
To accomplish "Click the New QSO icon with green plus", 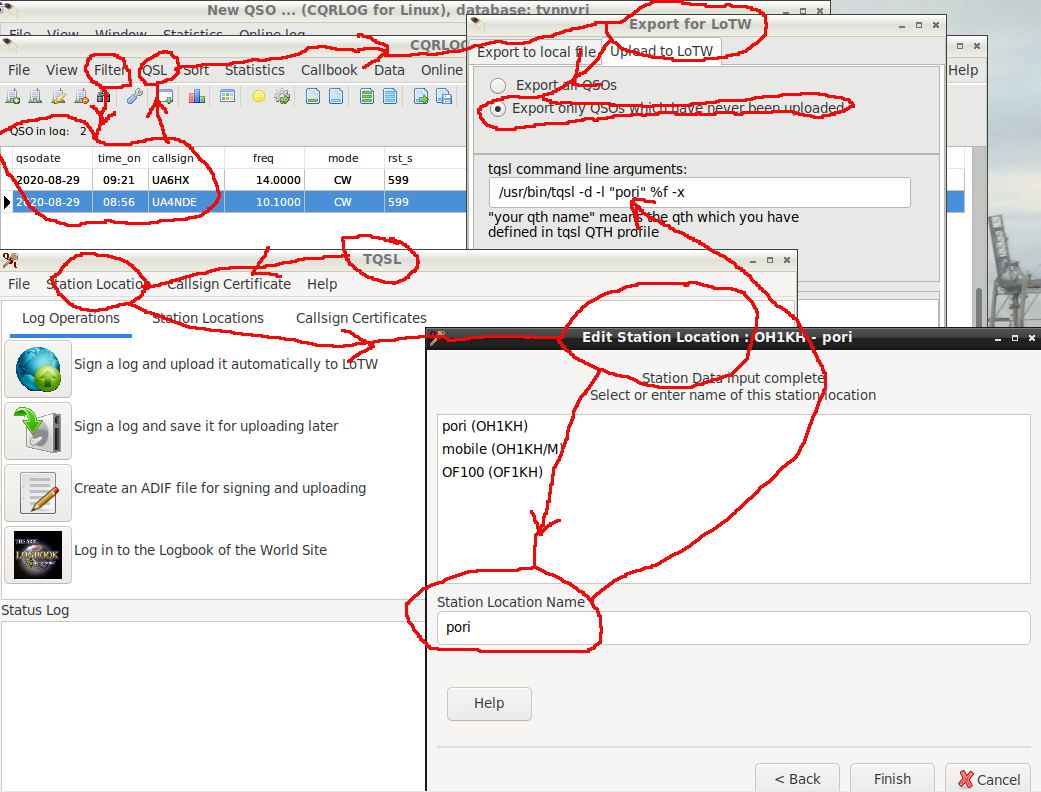I will [13, 97].
